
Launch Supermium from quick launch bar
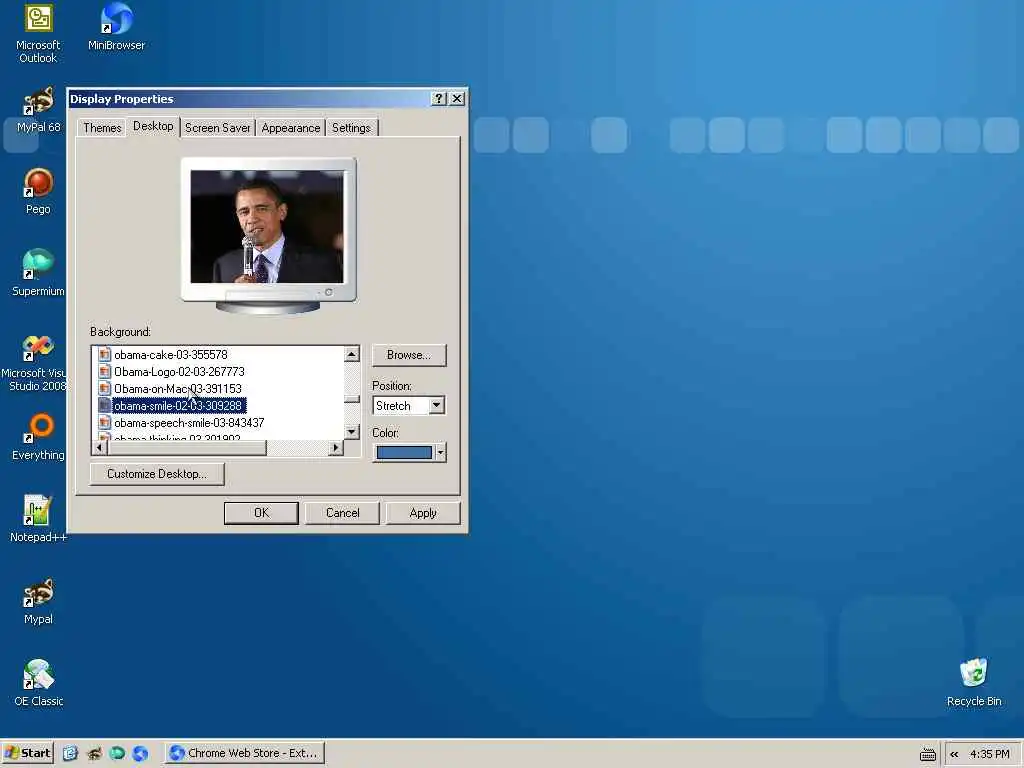pos(118,753)
